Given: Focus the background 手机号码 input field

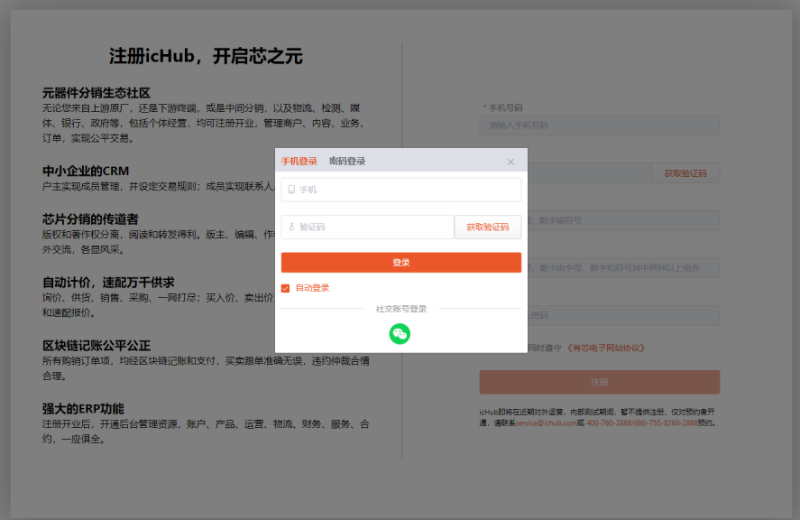Looking at the screenshot, I should click(x=600, y=125).
